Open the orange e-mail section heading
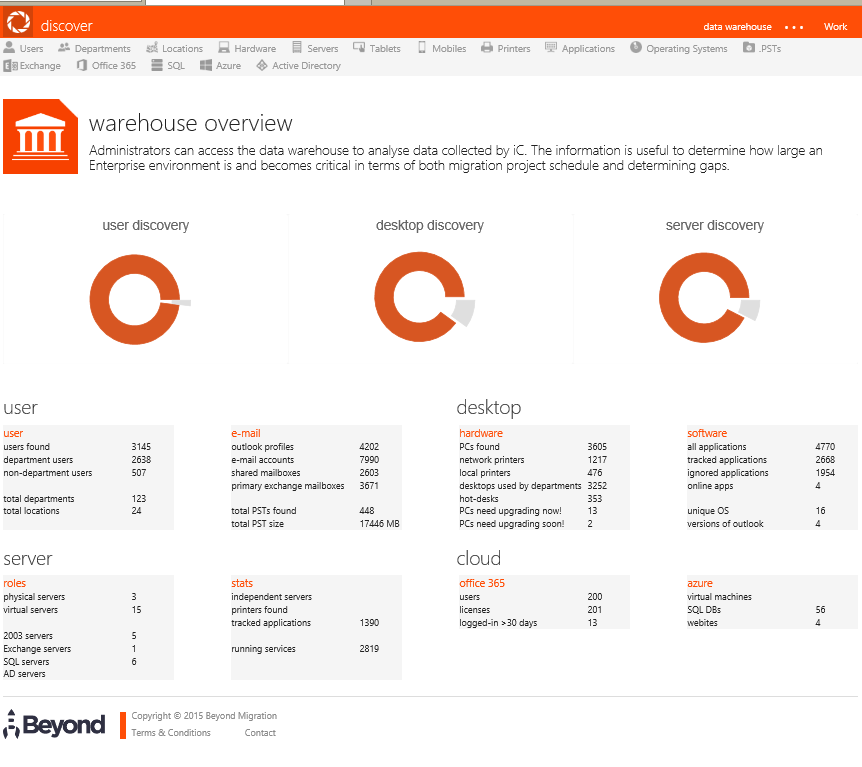The width and height of the screenshot is (862, 767). click(x=246, y=433)
